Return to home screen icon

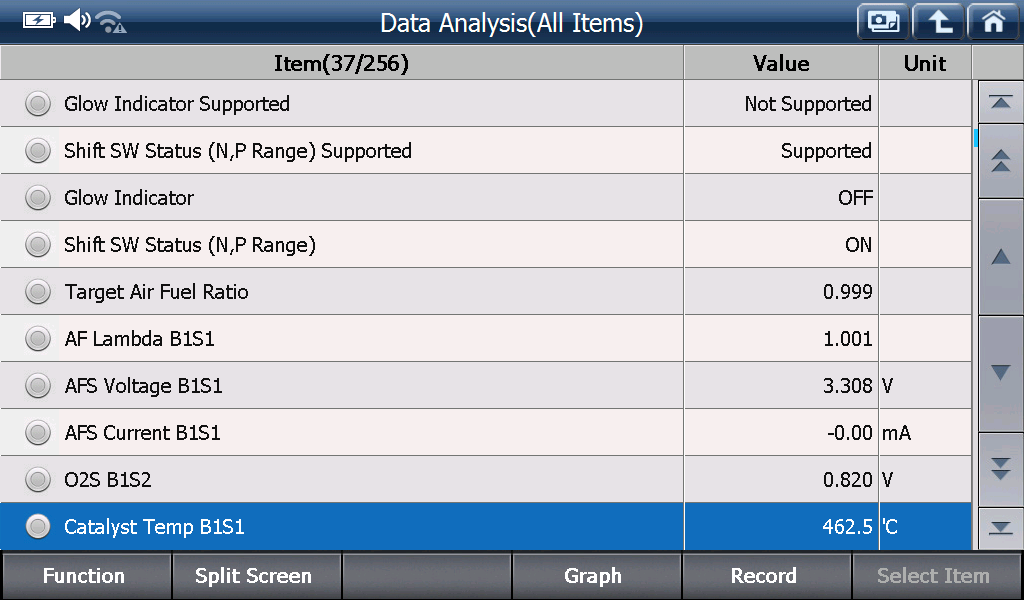coord(993,22)
